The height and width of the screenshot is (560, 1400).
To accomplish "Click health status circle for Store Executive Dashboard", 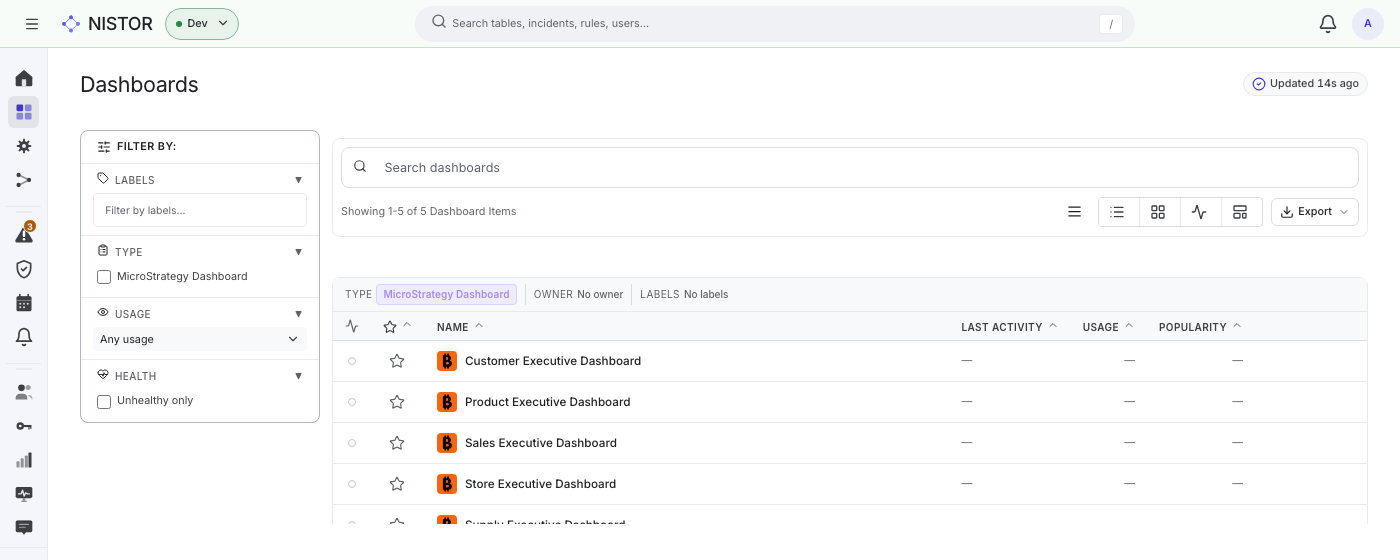I will (352, 484).
